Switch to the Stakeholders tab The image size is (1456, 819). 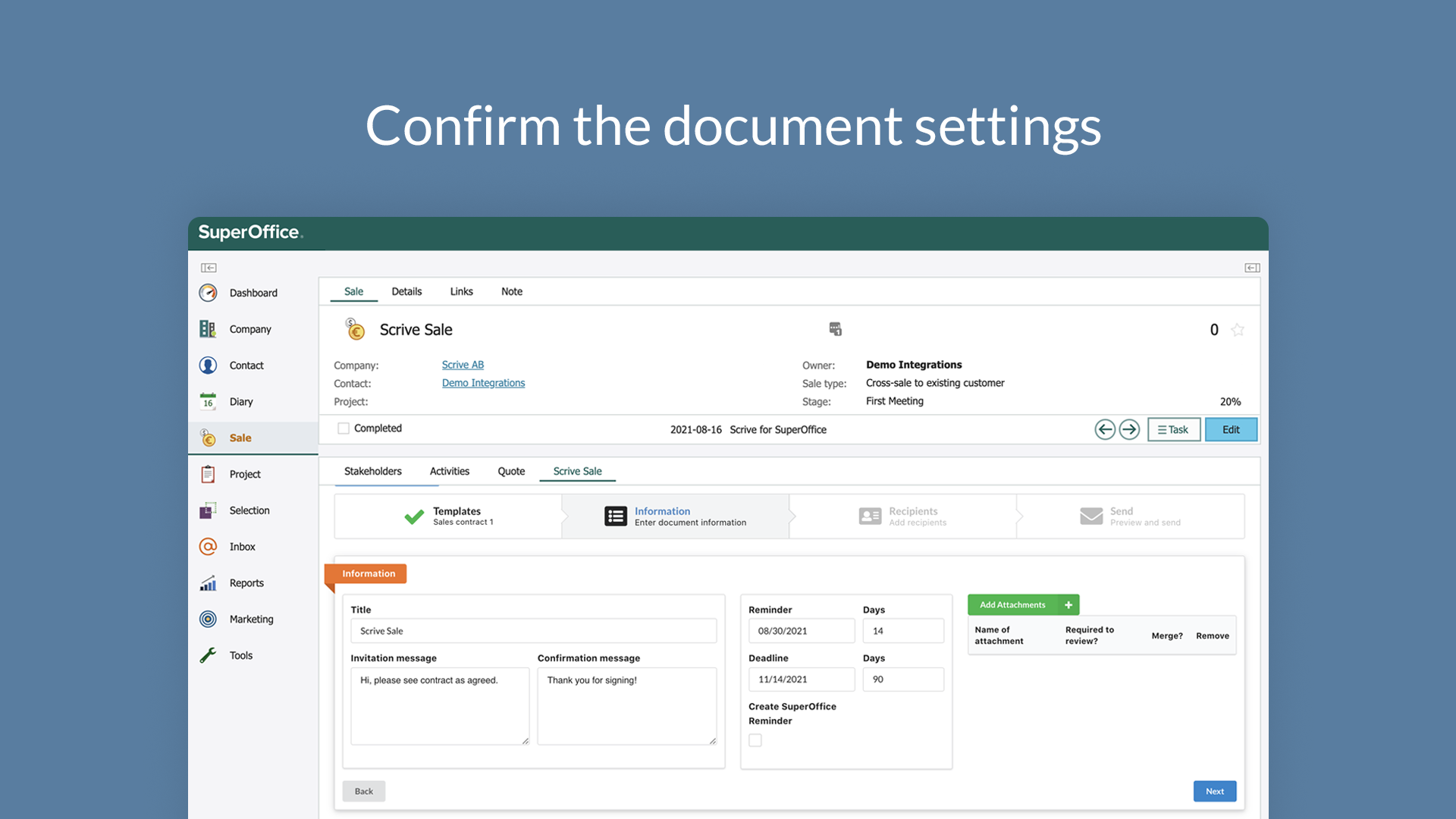tap(373, 470)
